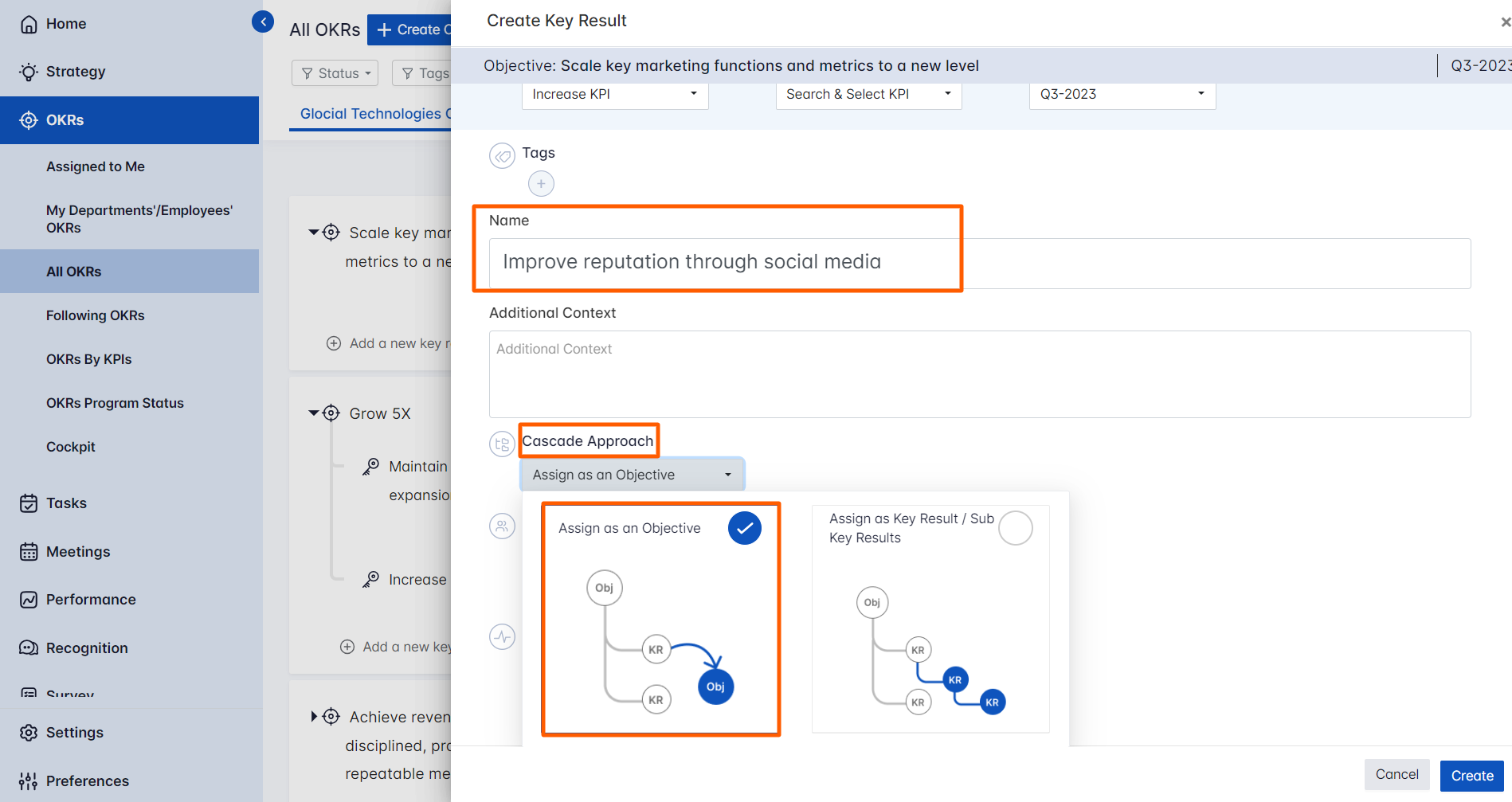Open OKRs By KPIs menu item
This screenshot has width=1512, height=802.
coord(89,359)
